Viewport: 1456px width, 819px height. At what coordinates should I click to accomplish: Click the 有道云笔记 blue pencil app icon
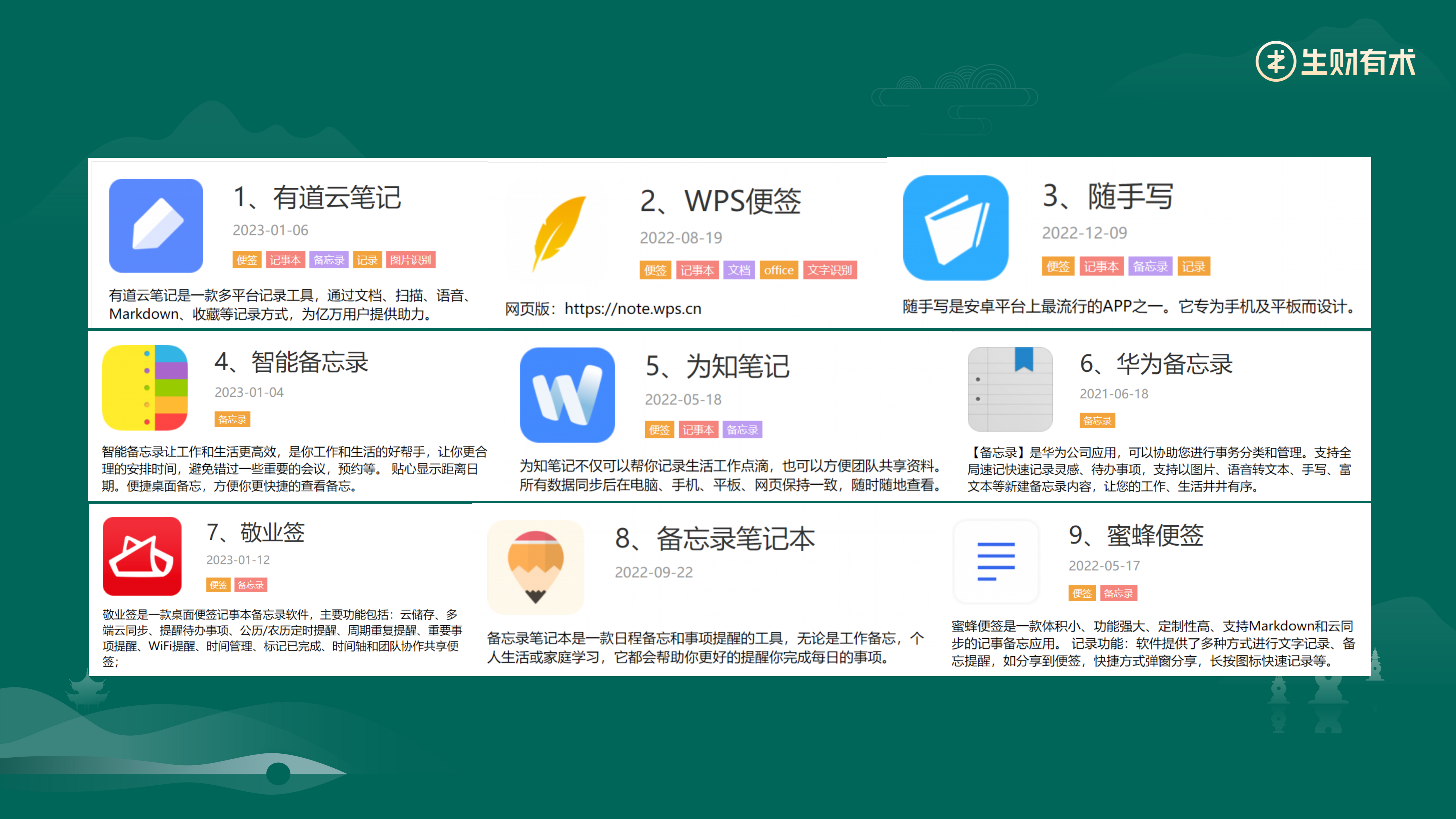156,226
